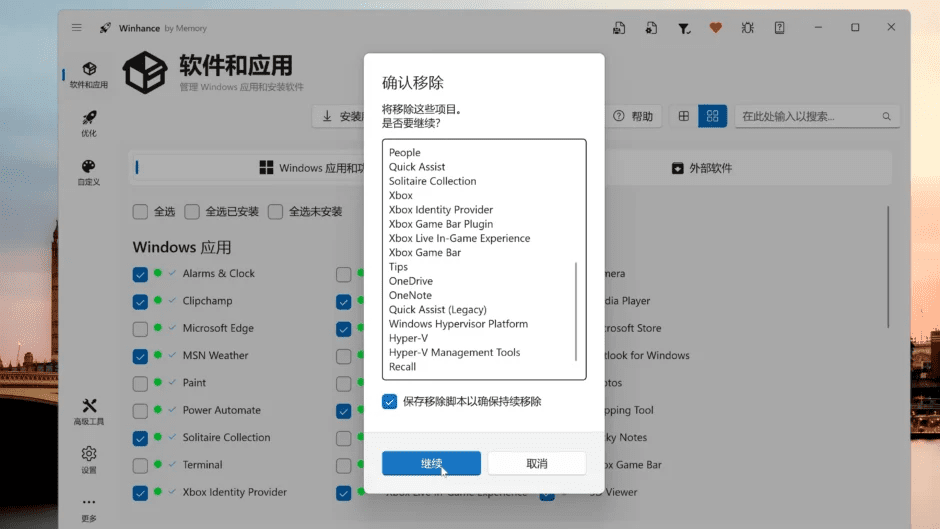Image resolution: width=940 pixels, height=529 pixels.
Task: Switch to 外部软件 tab
Action: pyautogui.click(x=701, y=168)
